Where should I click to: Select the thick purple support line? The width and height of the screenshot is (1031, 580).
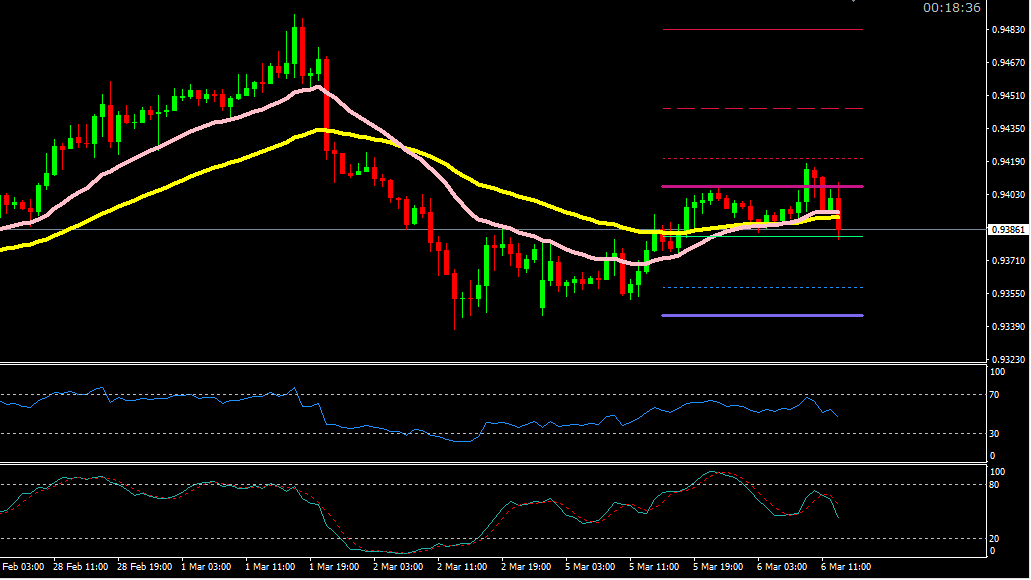(762, 316)
